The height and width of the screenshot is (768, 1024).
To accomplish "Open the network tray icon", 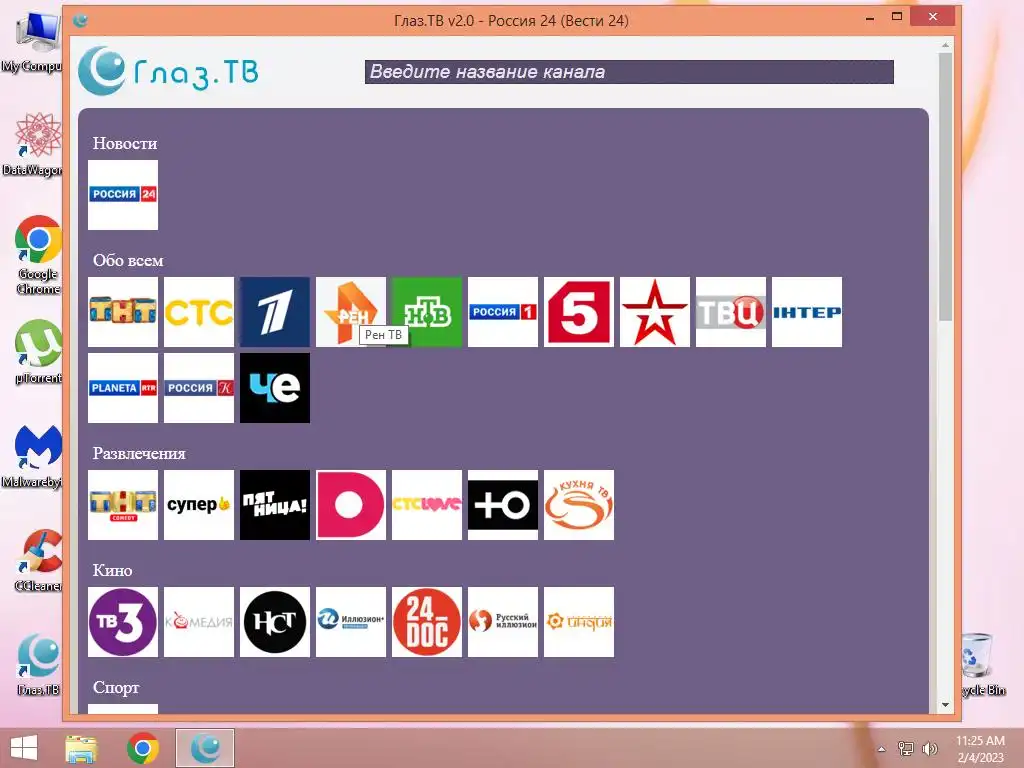I will click(906, 749).
